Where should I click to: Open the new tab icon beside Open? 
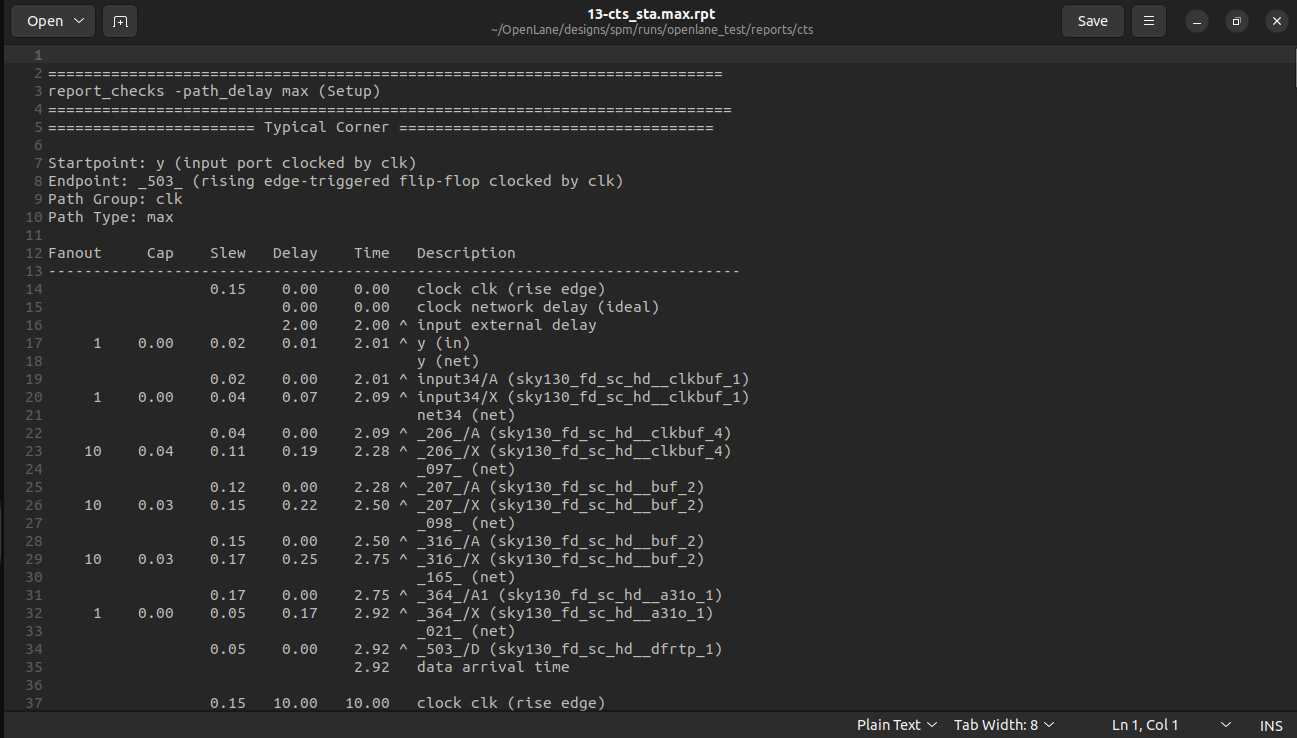pos(120,20)
